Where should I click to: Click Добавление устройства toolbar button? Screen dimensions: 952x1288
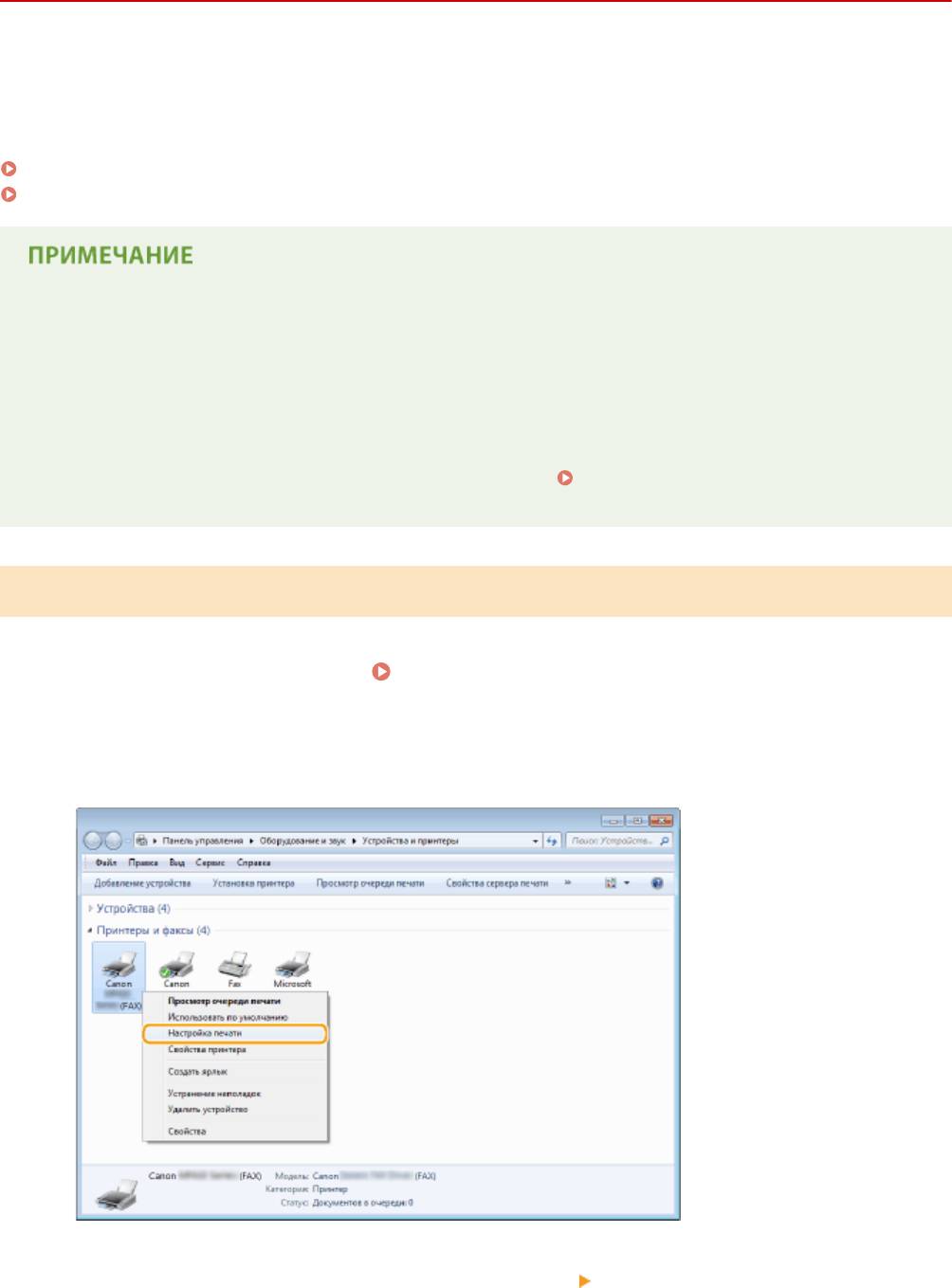click(x=142, y=883)
